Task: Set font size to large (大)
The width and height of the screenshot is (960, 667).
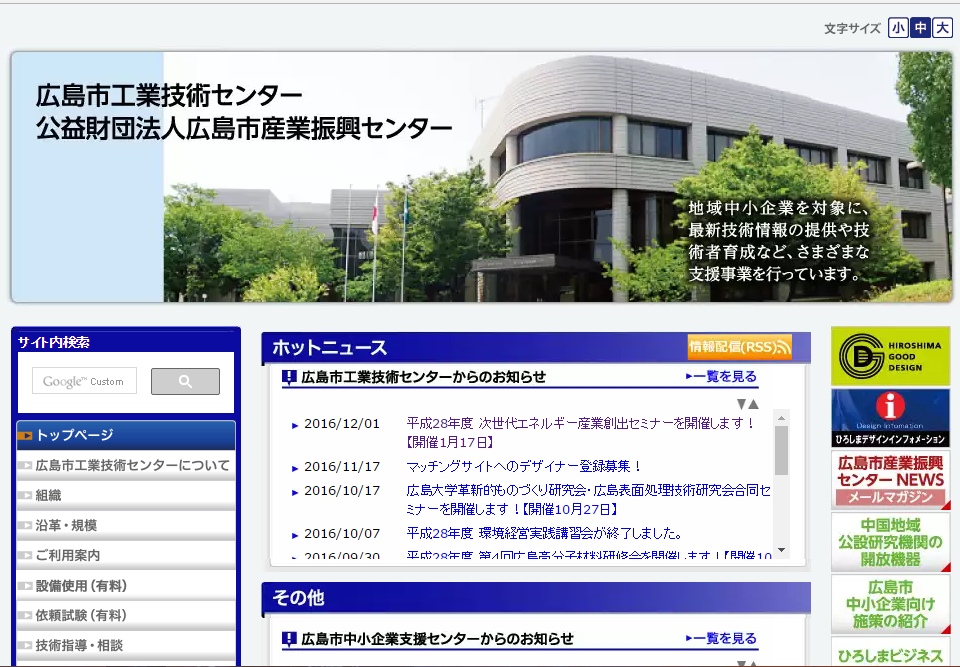Action: click(942, 28)
